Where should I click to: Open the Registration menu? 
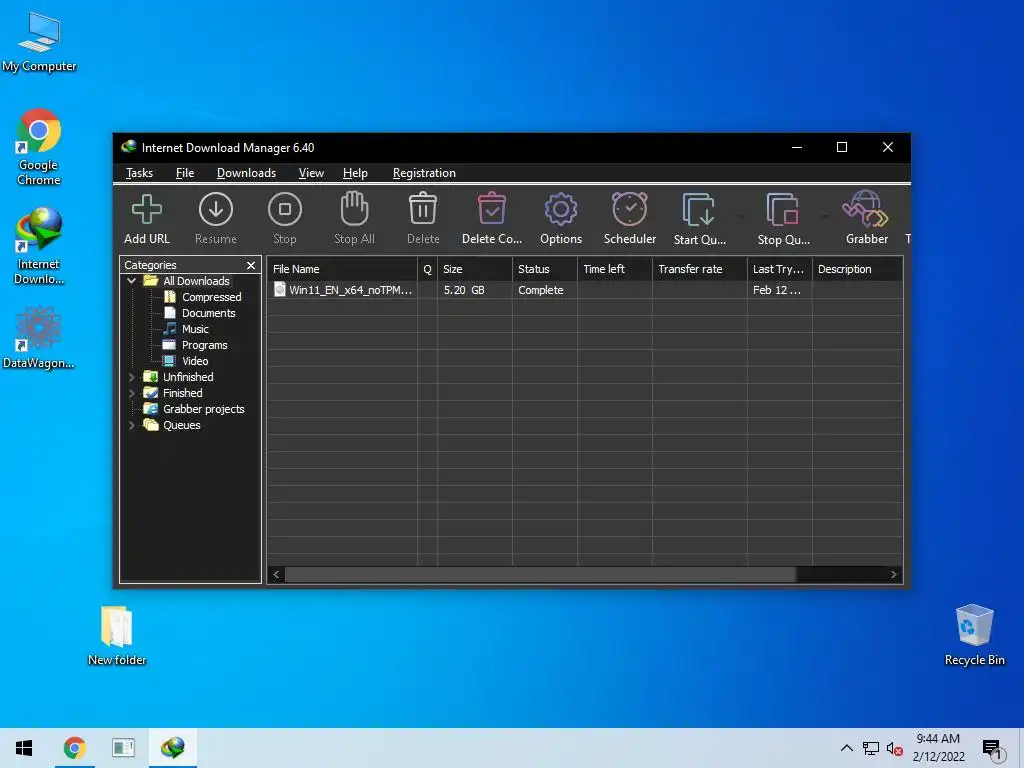point(424,173)
